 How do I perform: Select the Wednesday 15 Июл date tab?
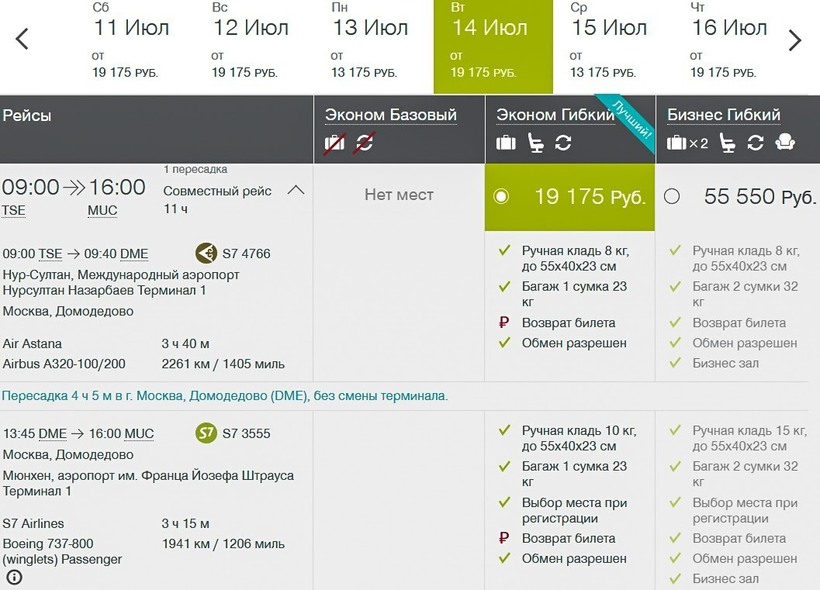(x=610, y=45)
